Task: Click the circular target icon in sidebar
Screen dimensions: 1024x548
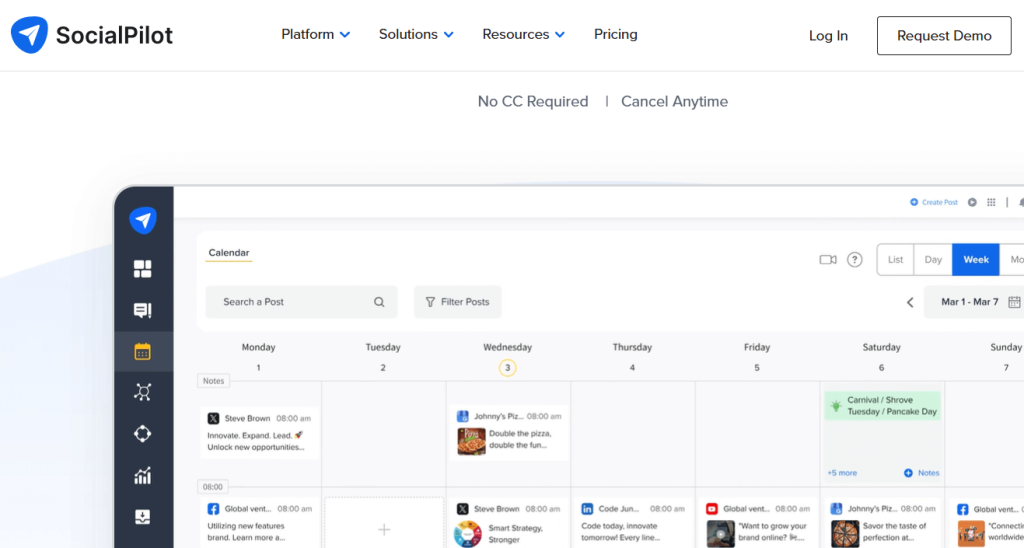Action: pos(142,434)
